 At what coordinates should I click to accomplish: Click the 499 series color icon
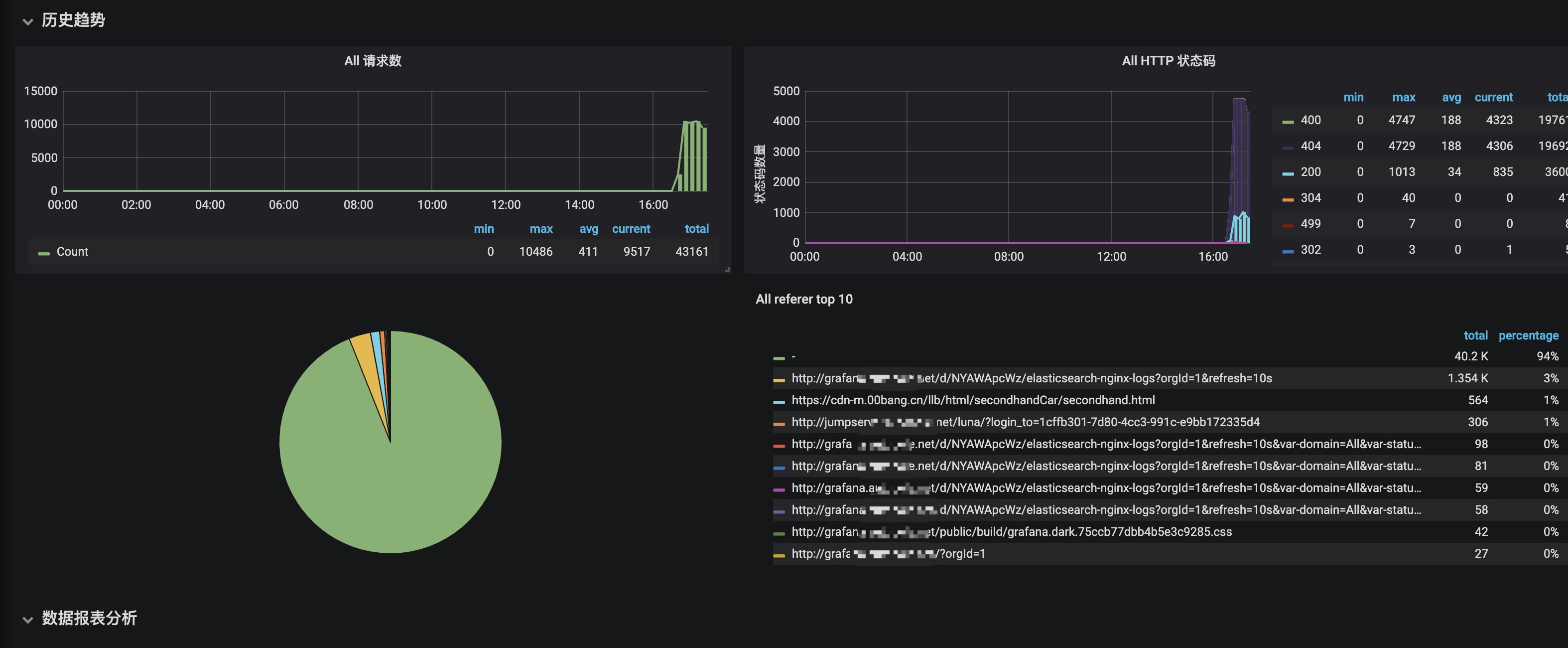point(1288,225)
